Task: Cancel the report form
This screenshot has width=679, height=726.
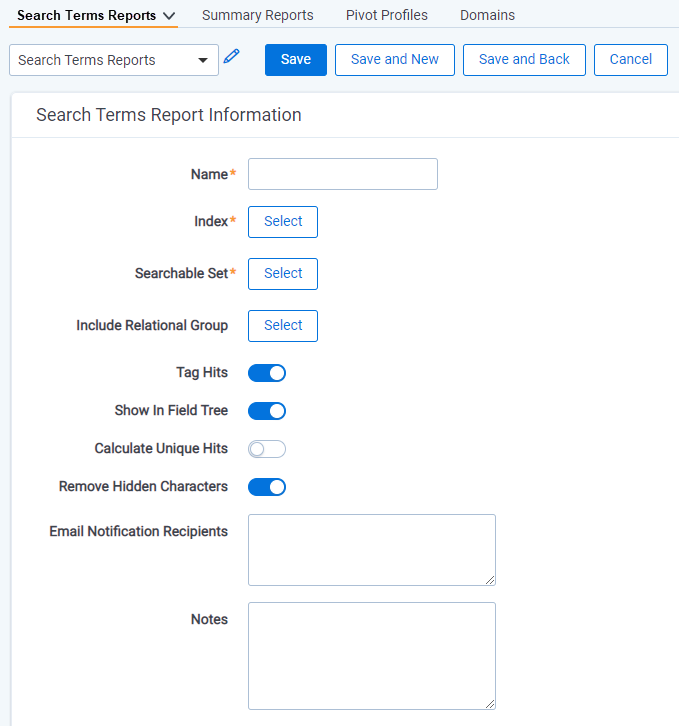Action: tap(631, 60)
